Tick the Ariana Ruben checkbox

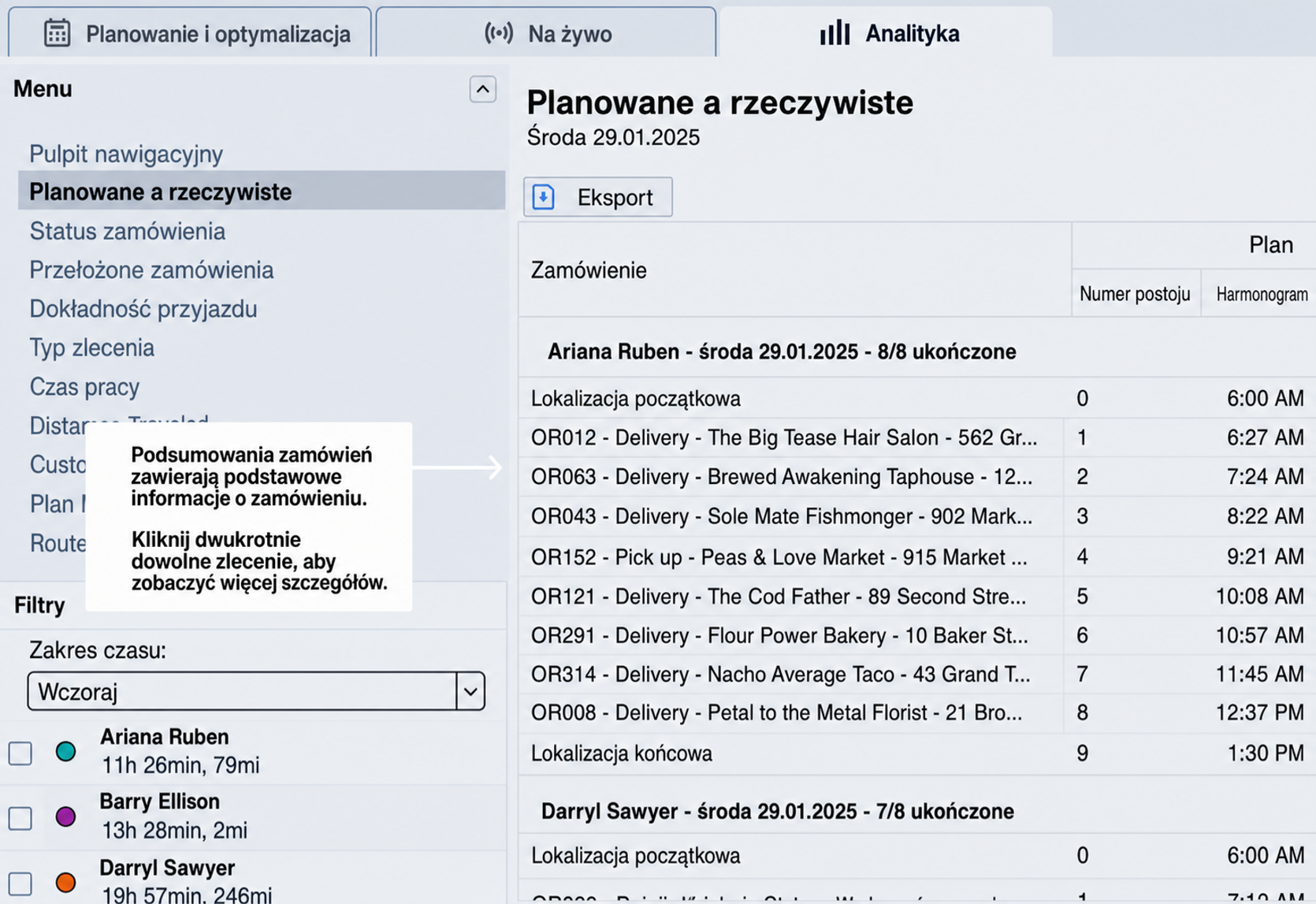(x=20, y=753)
